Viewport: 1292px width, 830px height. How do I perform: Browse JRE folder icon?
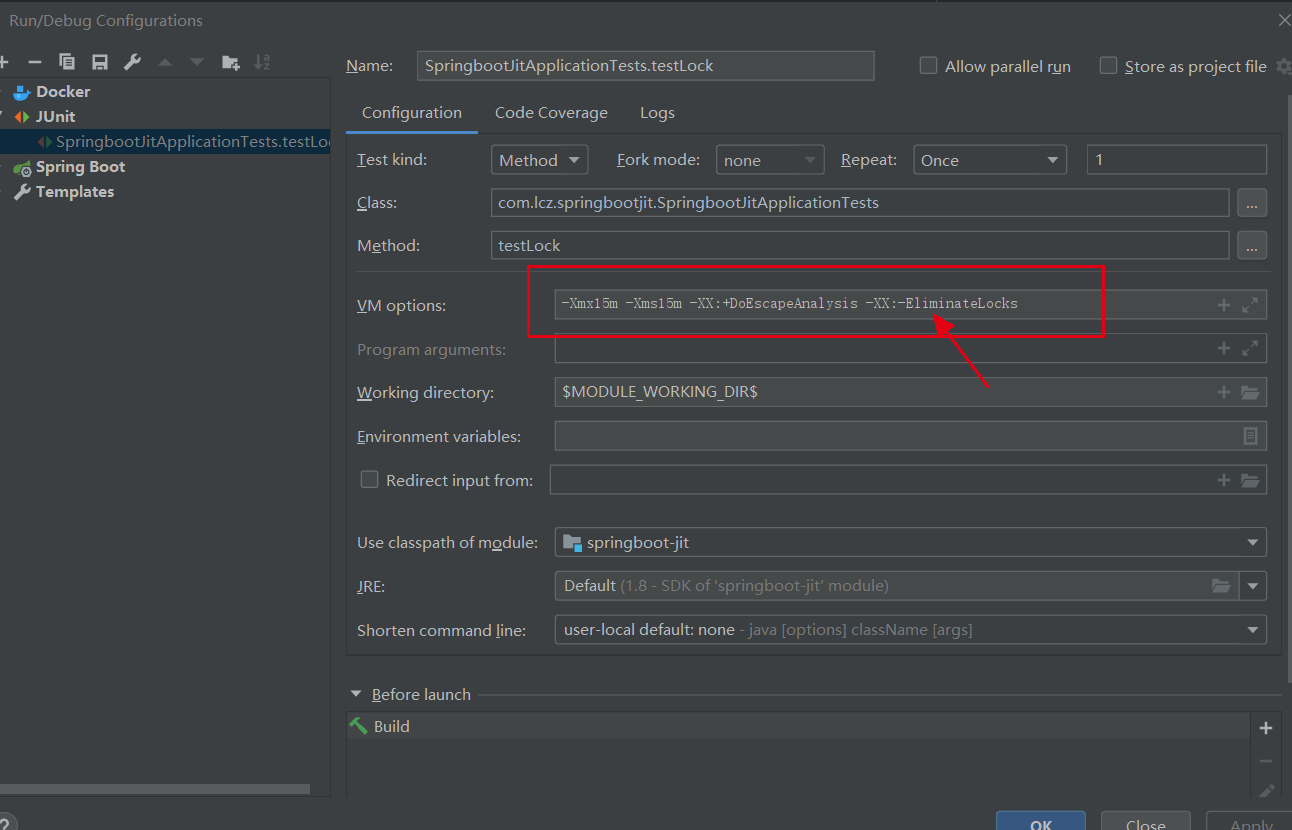point(1221,585)
